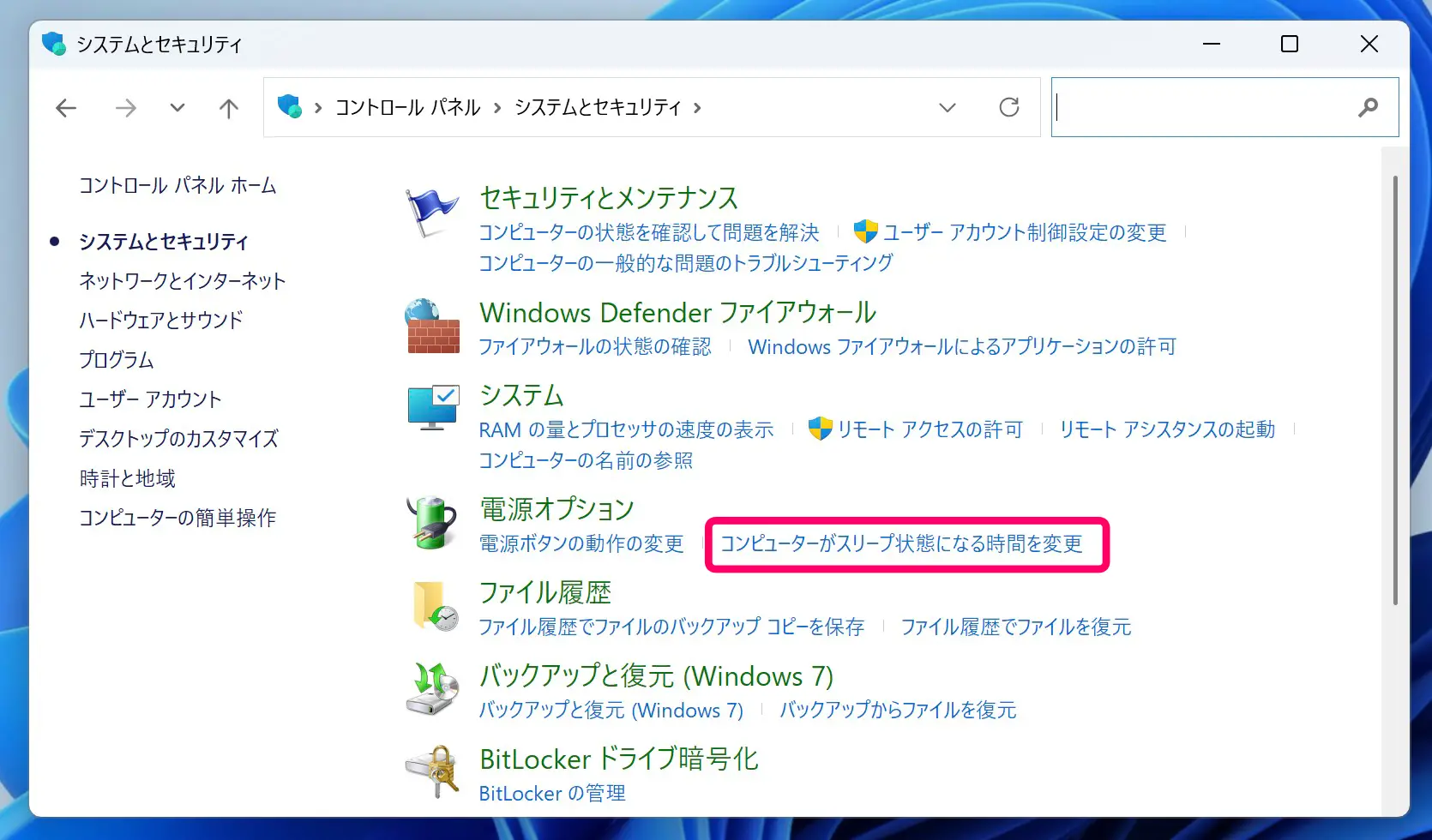Open the recent locations chevron dropdown
Image resolution: width=1432 pixels, height=840 pixels.
click(x=177, y=108)
